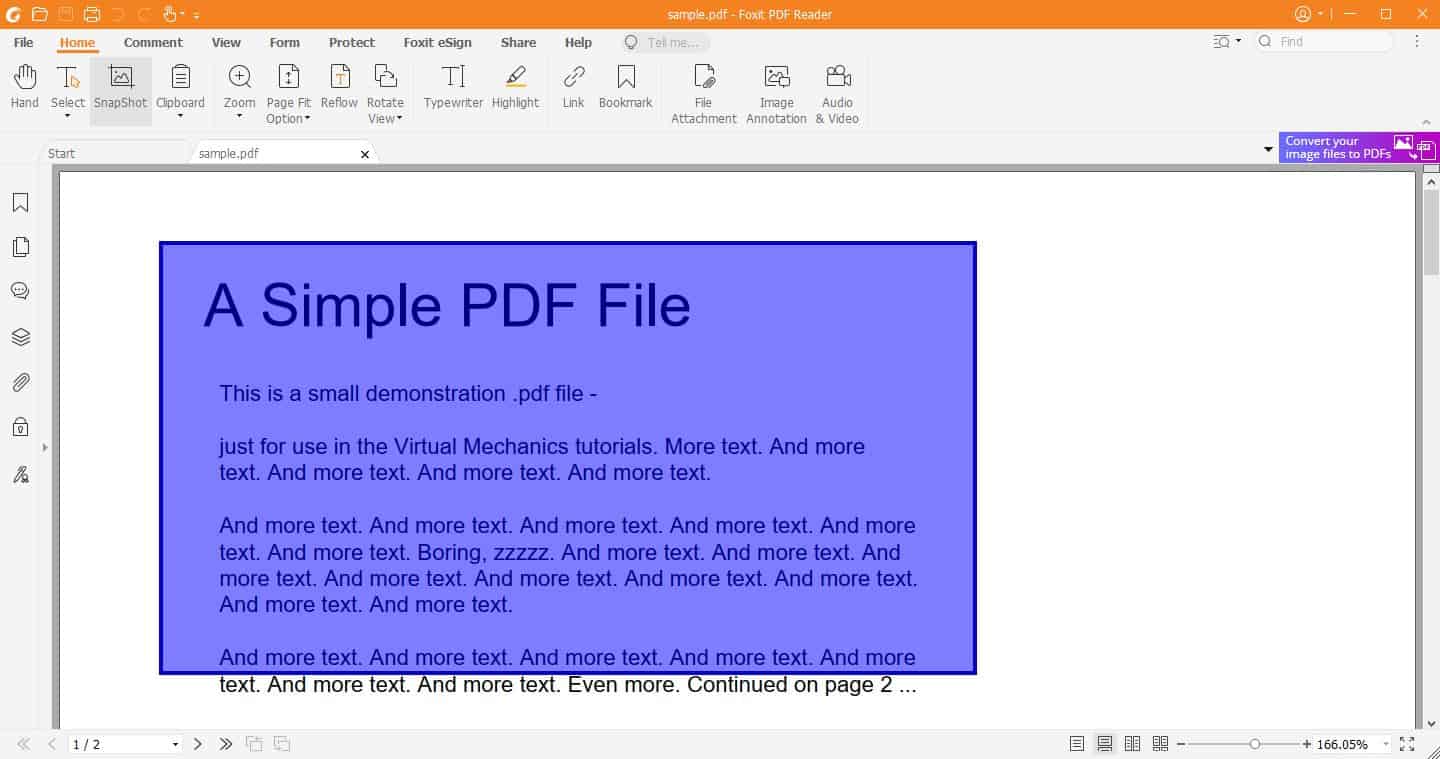Click the zoom out minus button
1440x759 pixels.
pos(1181,744)
